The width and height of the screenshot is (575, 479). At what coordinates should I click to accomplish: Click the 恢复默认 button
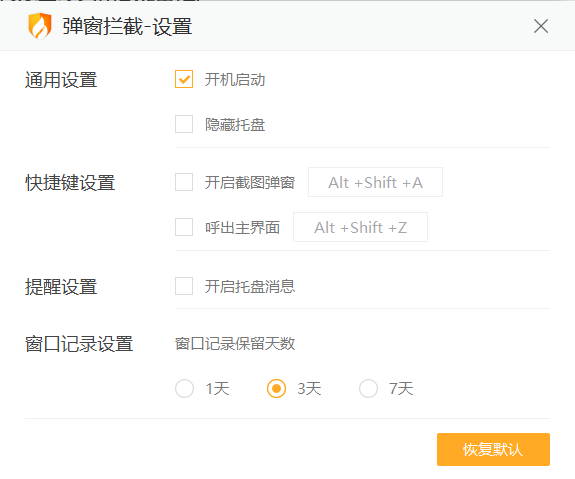(x=493, y=450)
